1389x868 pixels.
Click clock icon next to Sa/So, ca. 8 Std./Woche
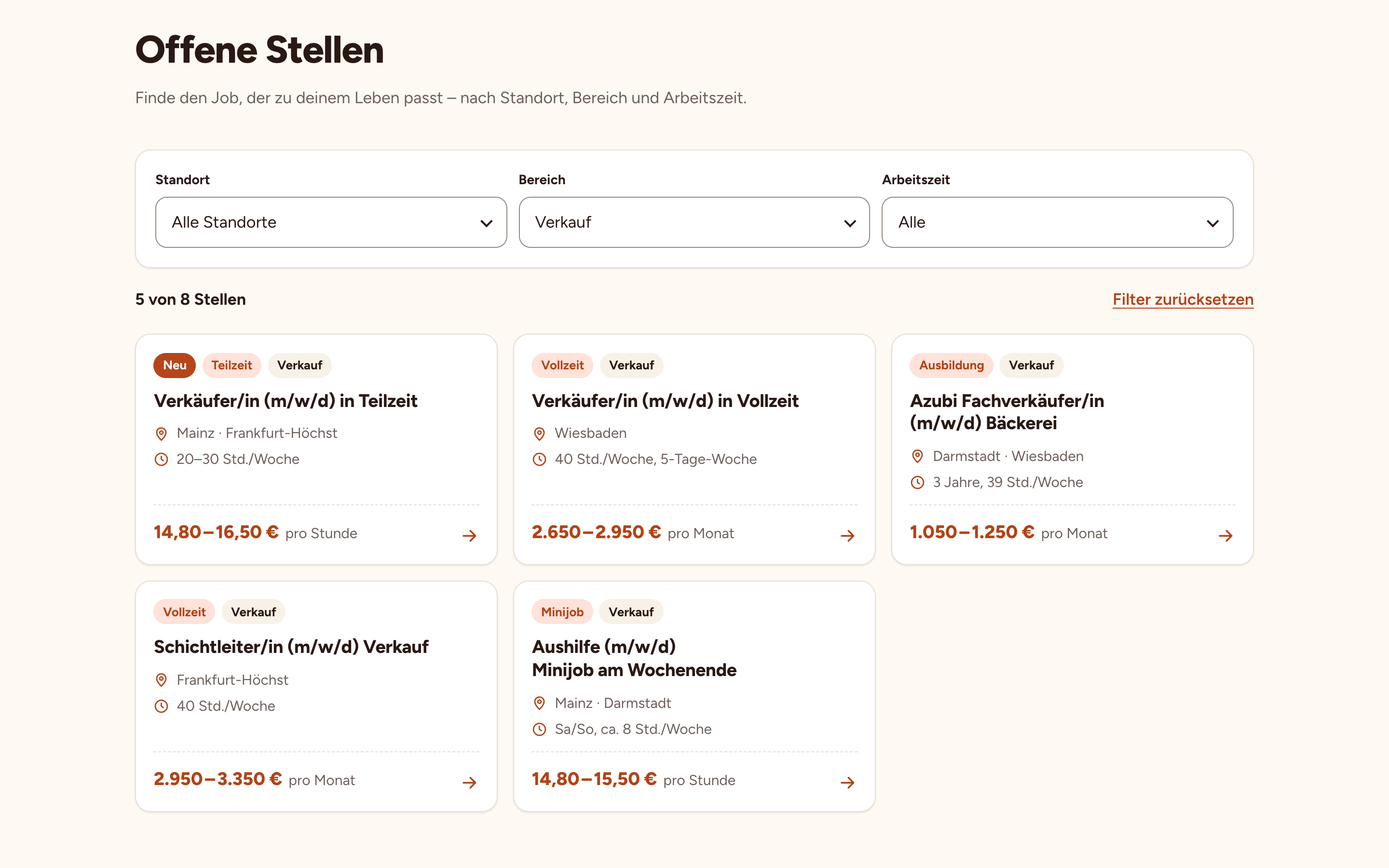pyautogui.click(x=540, y=729)
